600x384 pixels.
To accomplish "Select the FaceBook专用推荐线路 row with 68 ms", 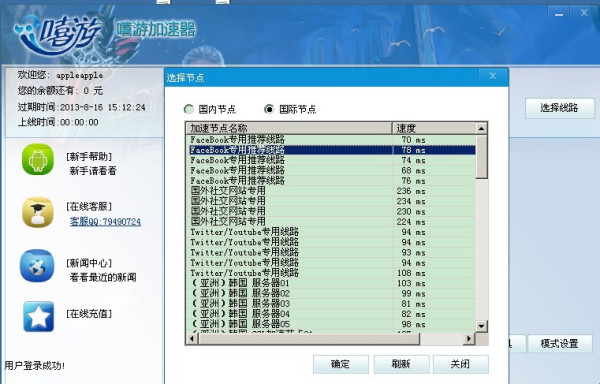I will (x=331, y=170).
